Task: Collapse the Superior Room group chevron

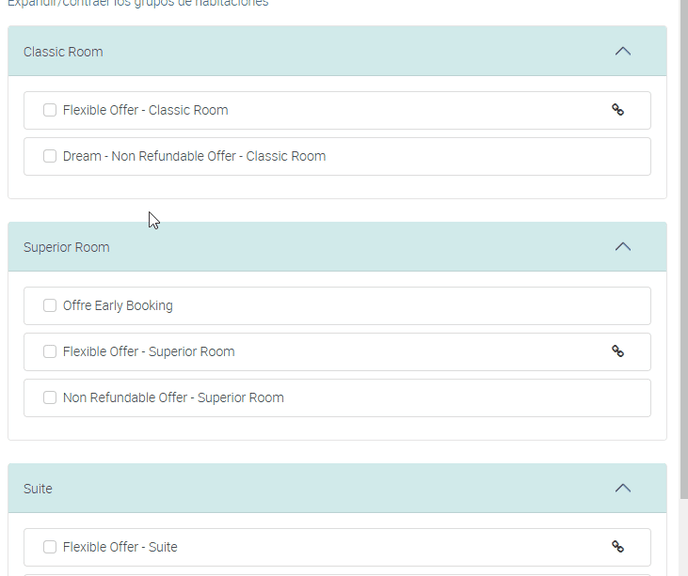Action: tap(623, 247)
